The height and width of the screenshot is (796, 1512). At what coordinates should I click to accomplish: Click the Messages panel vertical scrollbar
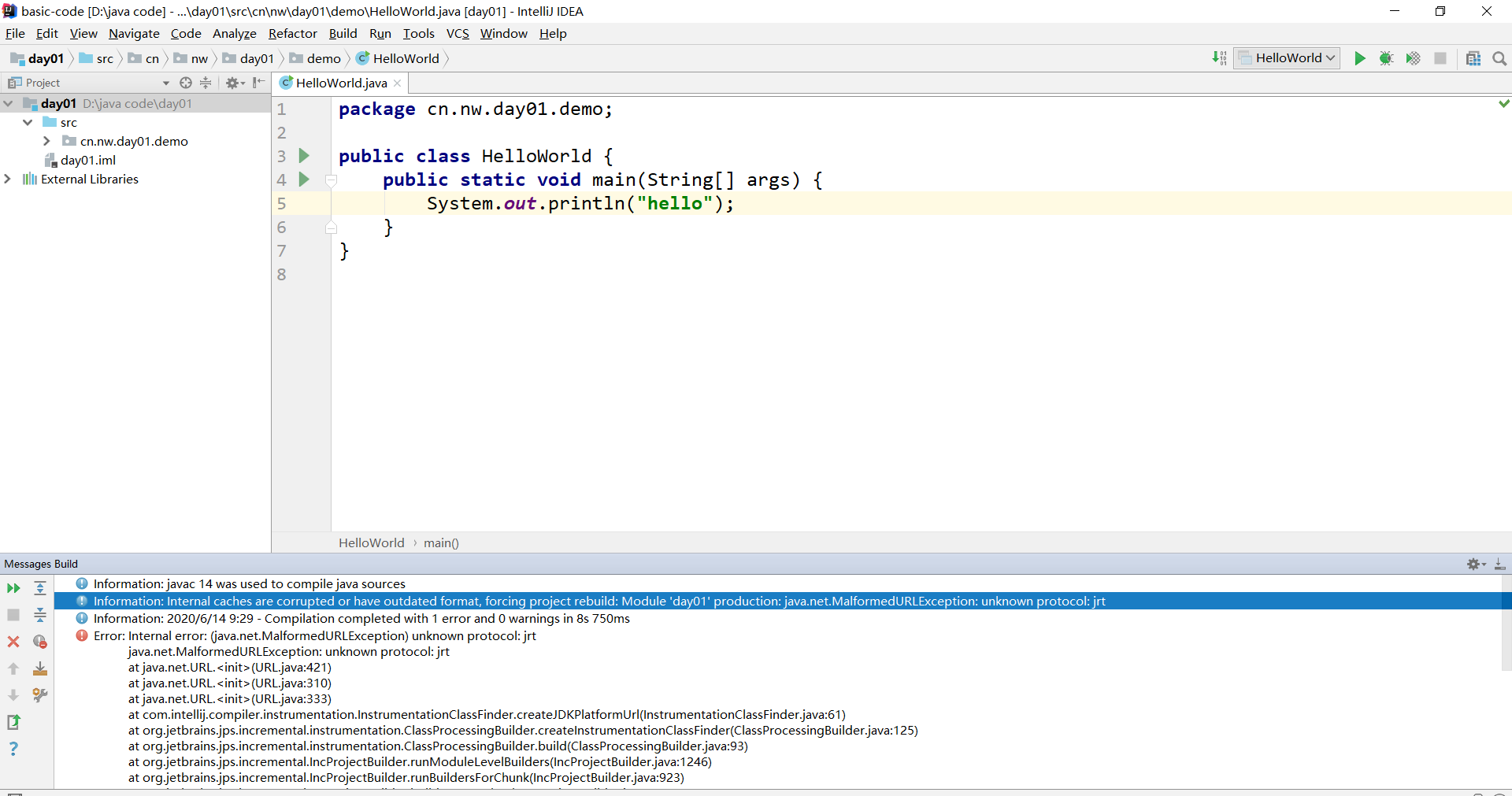pos(1506,622)
